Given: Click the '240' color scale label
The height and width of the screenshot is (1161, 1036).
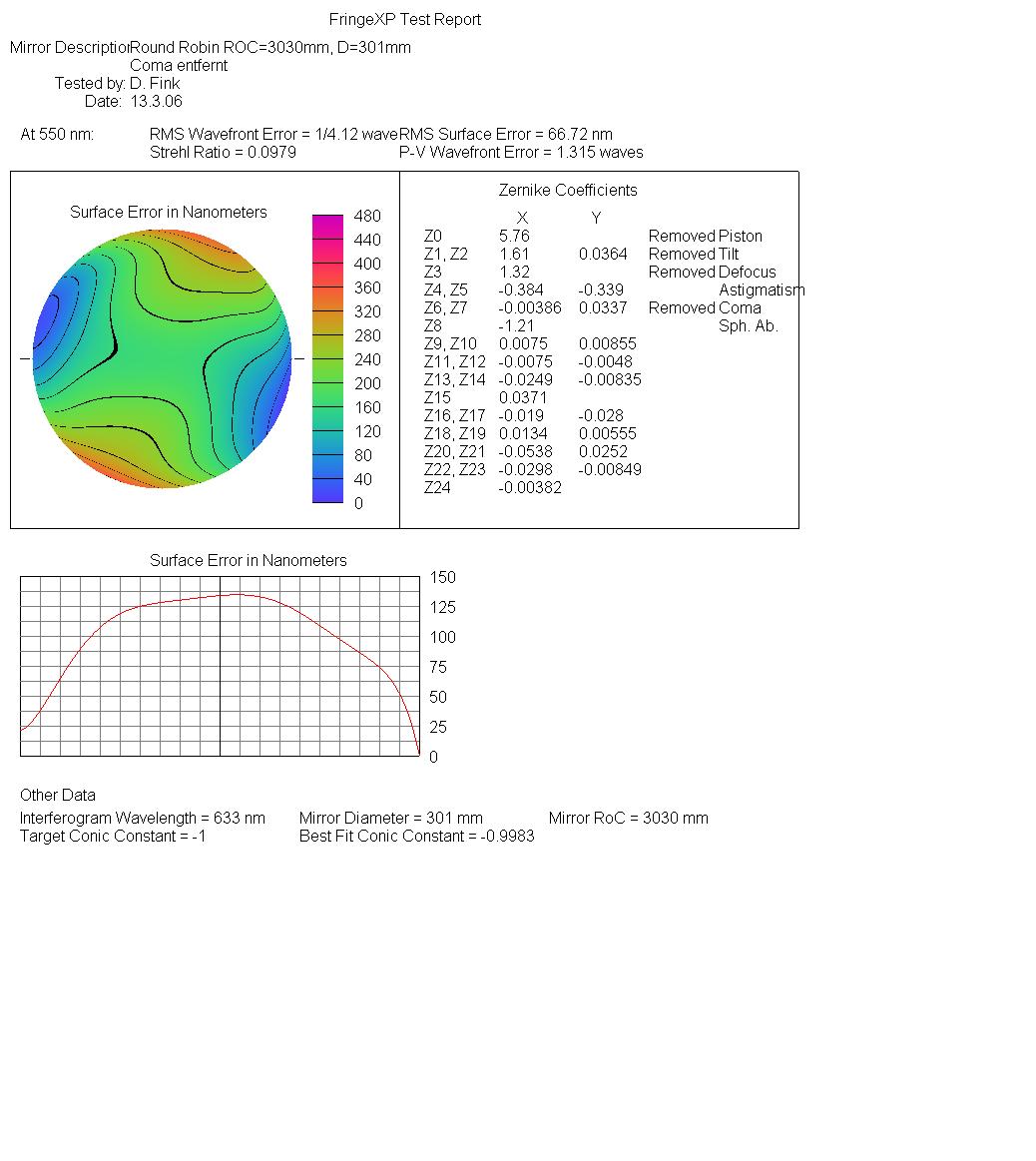Looking at the screenshot, I should [x=367, y=359].
